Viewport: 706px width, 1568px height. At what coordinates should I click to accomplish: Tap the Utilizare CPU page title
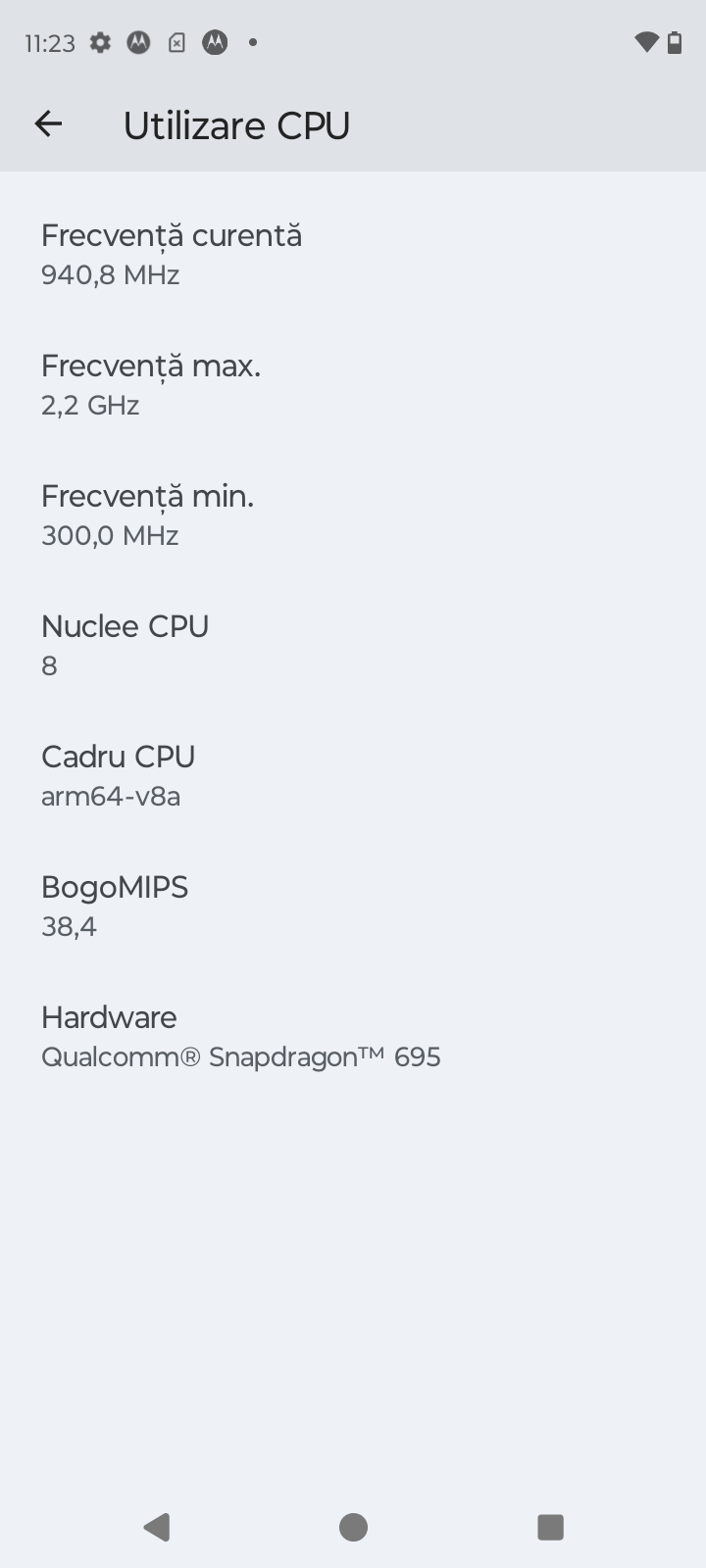pyautogui.click(x=236, y=125)
